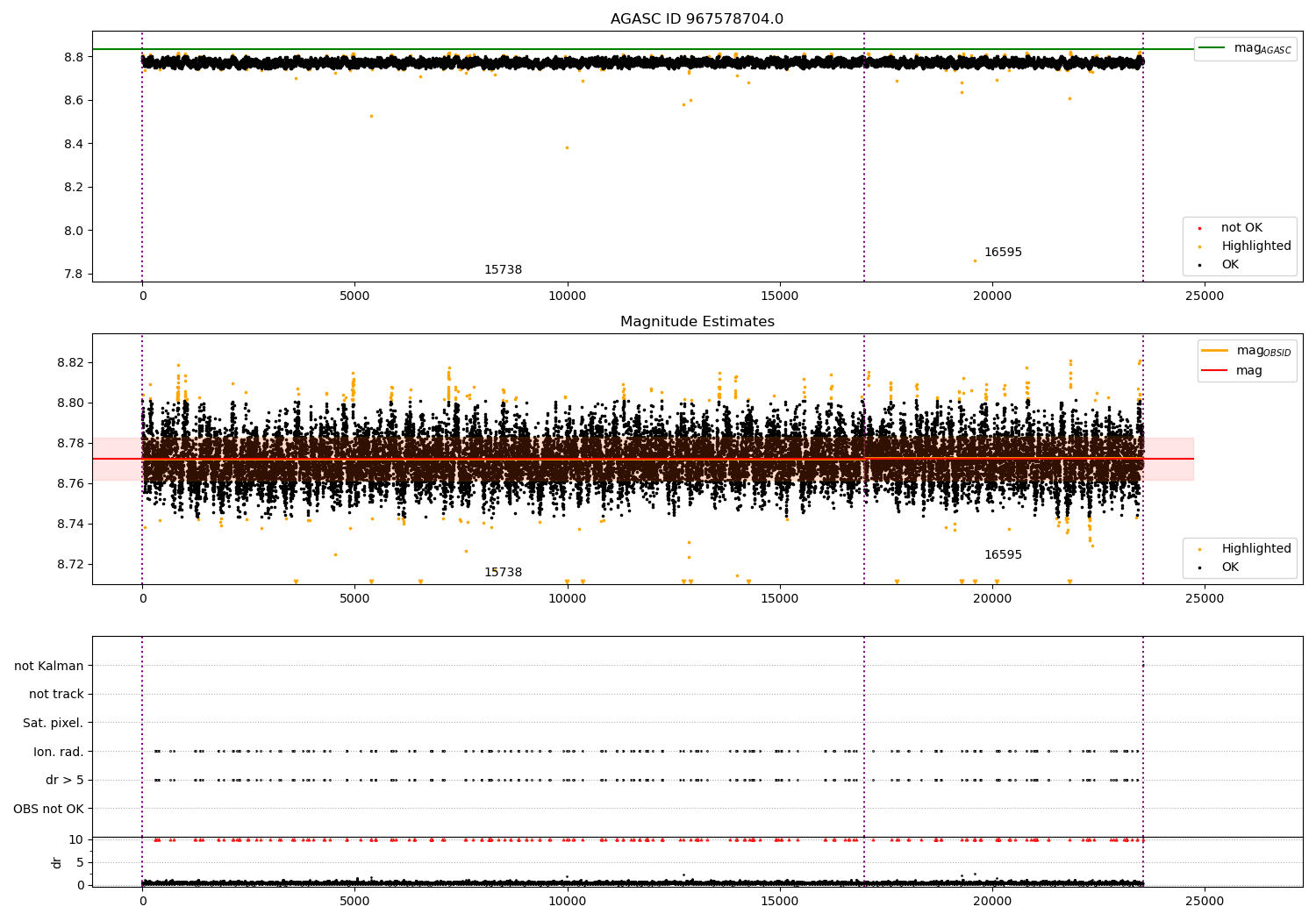
Task: Click the orange 'Highlighted' legend marker in top plot
Action: pos(1199,246)
